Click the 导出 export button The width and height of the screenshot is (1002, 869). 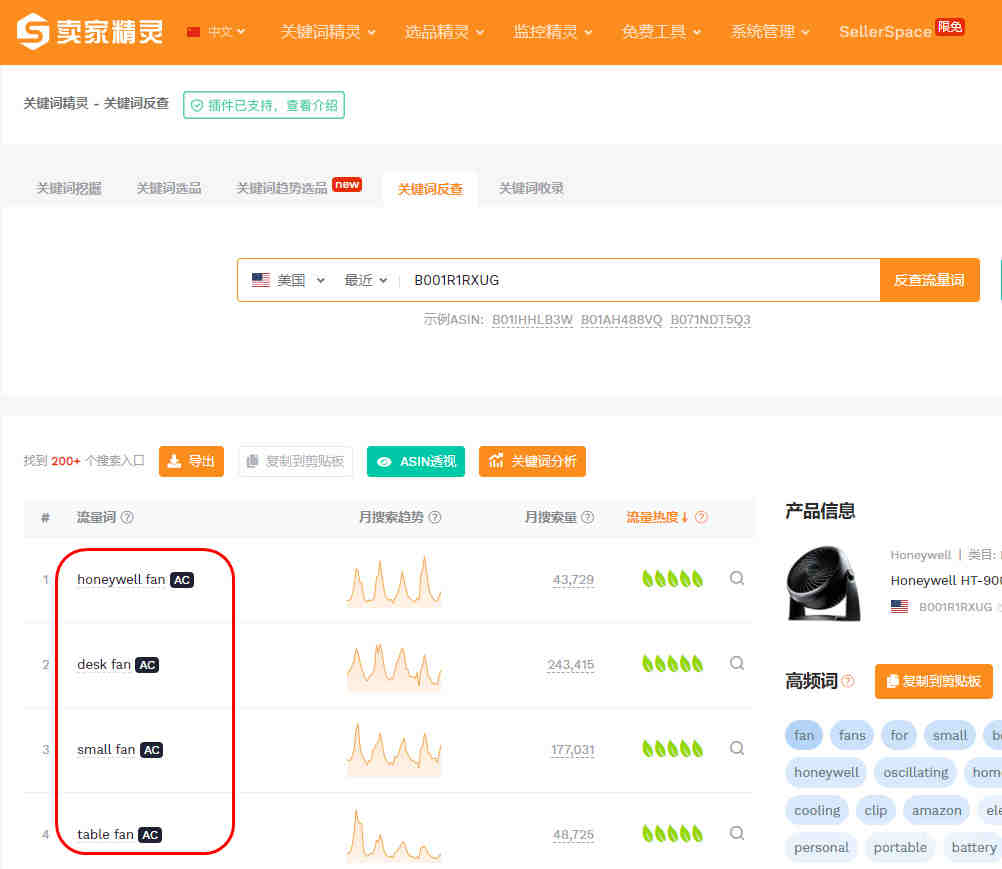[x=191, y=461]
